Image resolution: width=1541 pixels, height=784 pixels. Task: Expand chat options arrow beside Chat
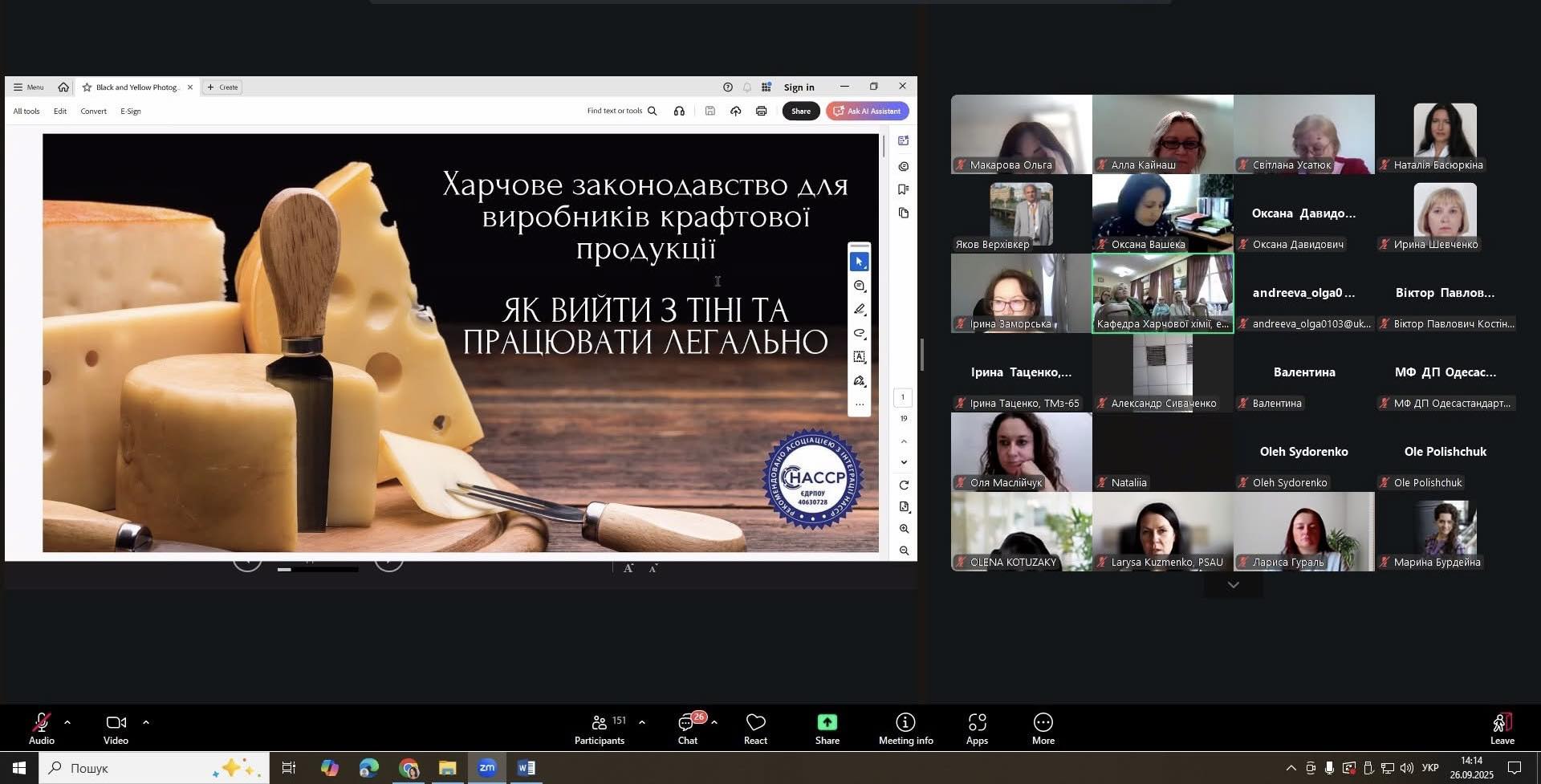pyautogui.click(x=714, y=722)
